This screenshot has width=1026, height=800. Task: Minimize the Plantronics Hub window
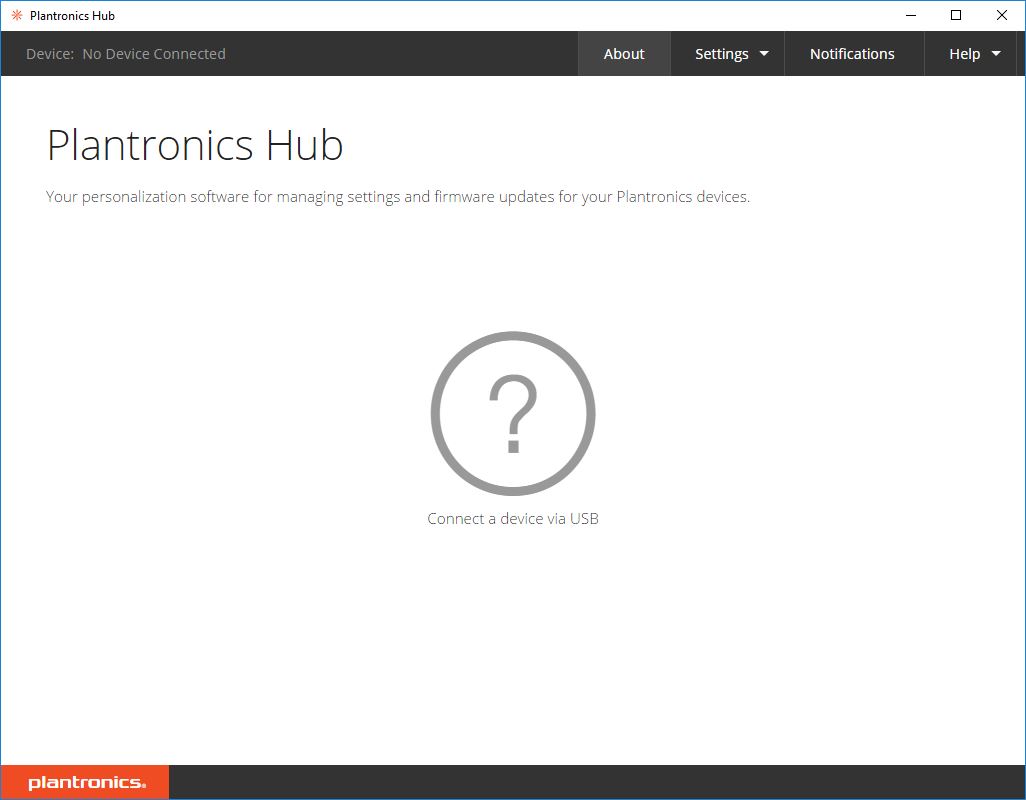click(911, 15)
